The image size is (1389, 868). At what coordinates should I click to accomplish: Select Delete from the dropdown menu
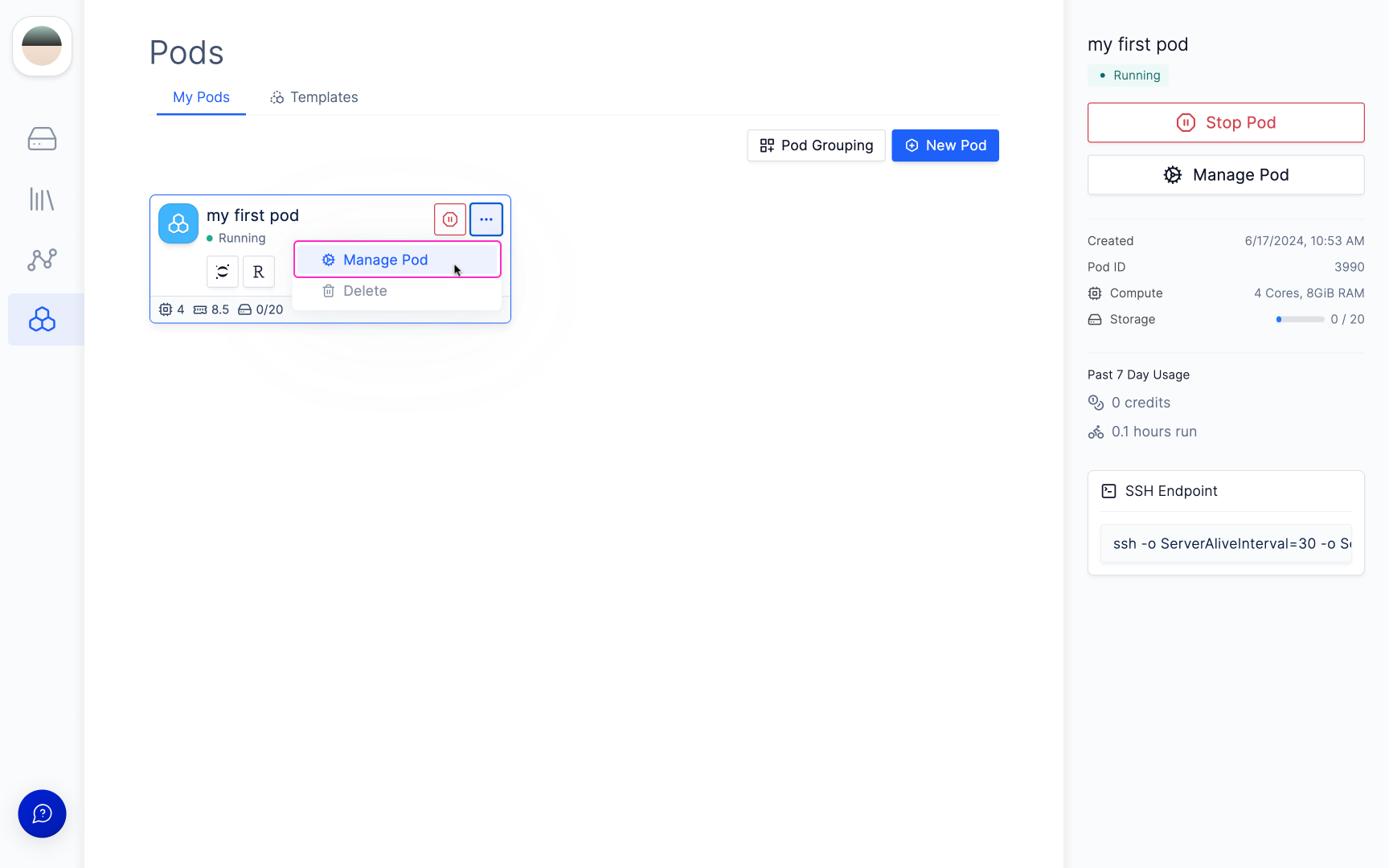(397, 291)
